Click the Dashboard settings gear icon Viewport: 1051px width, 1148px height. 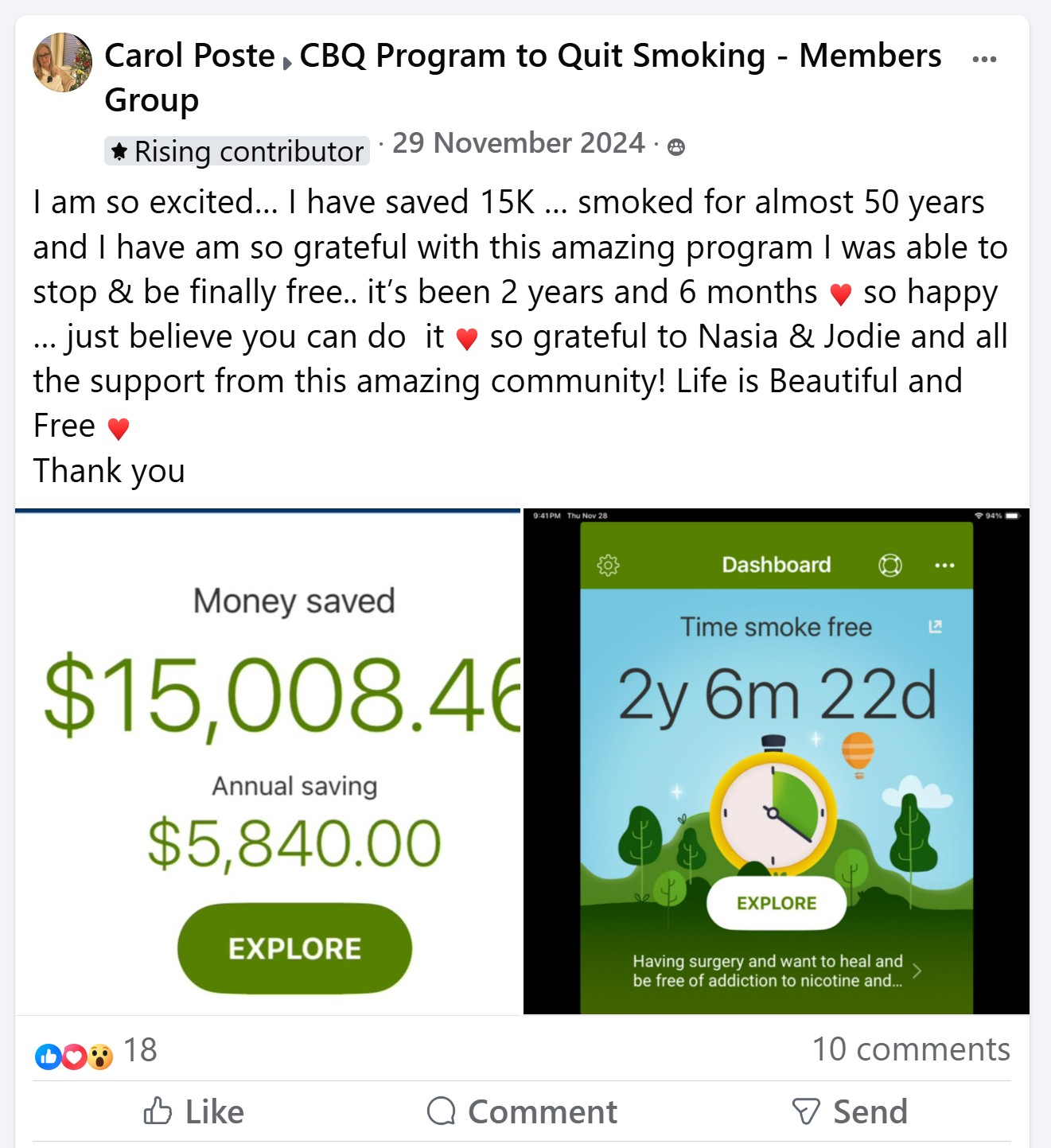point(609,565)
